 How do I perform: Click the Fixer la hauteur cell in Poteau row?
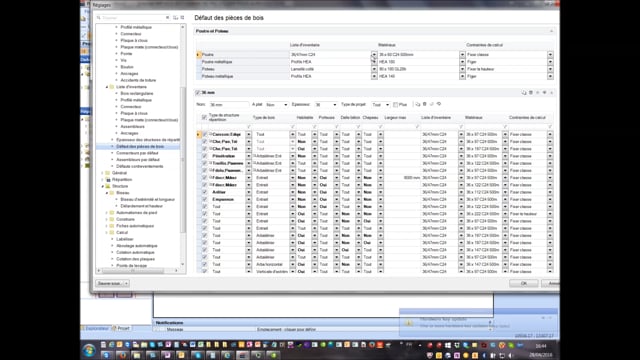point(507,69)
